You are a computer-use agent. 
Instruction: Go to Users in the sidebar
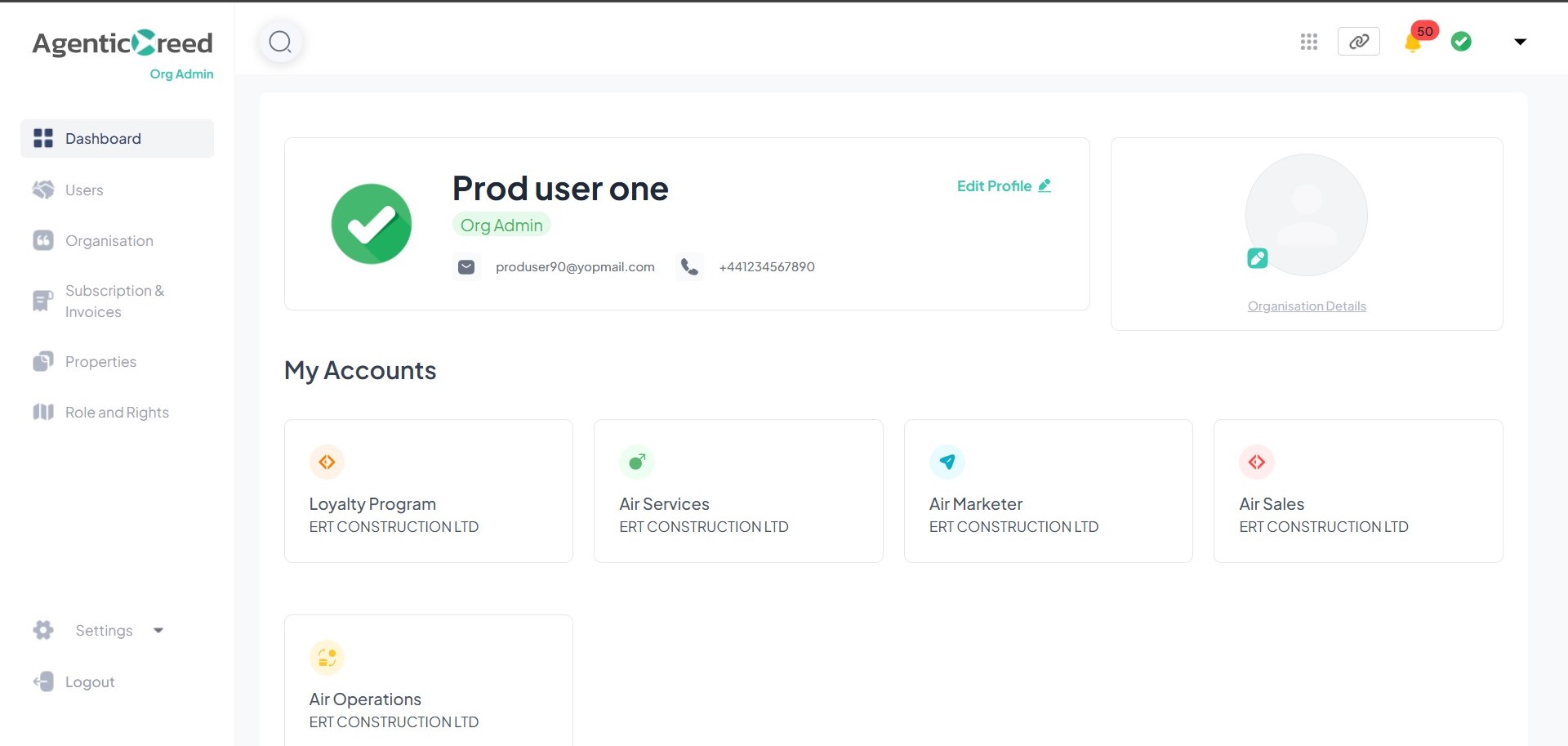point(84,190)
